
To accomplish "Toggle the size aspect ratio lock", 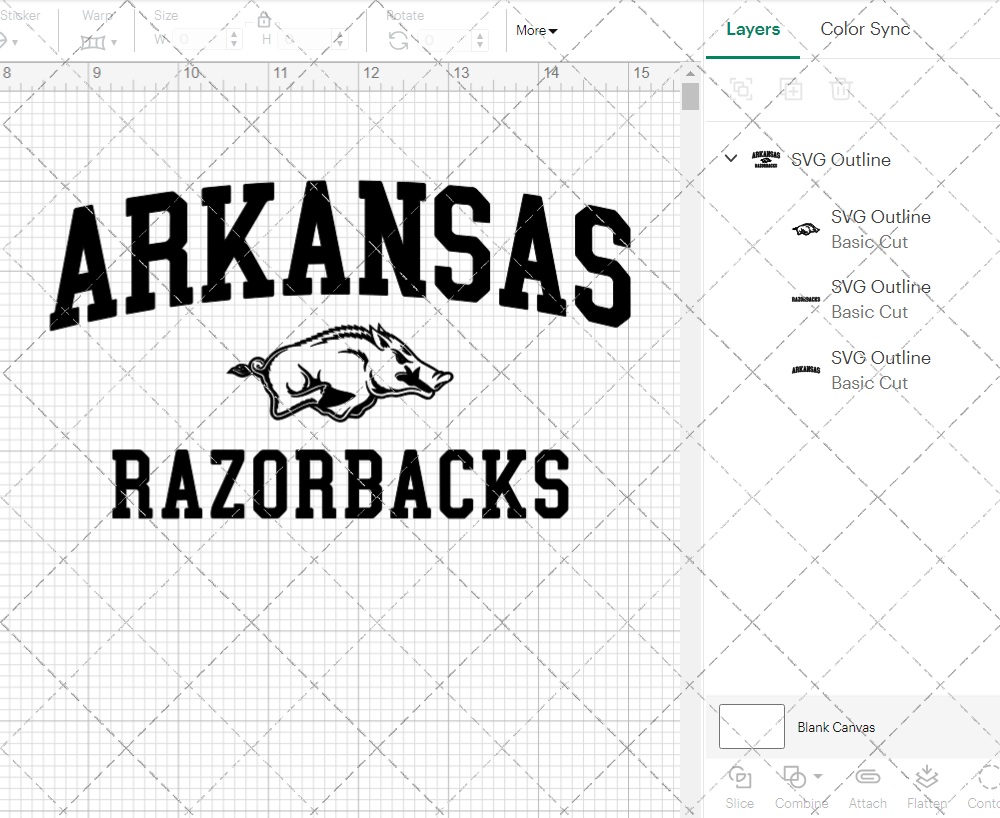I will point(263,19).
